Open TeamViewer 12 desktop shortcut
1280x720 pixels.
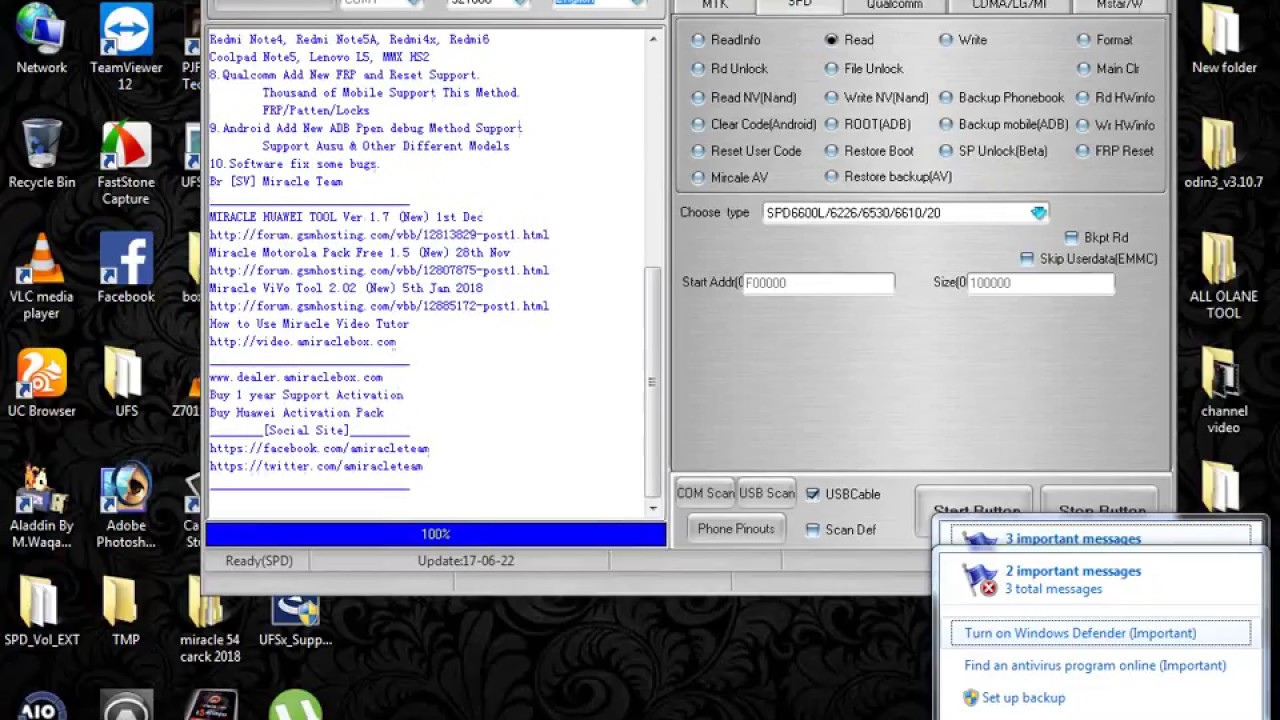[126, 48]
